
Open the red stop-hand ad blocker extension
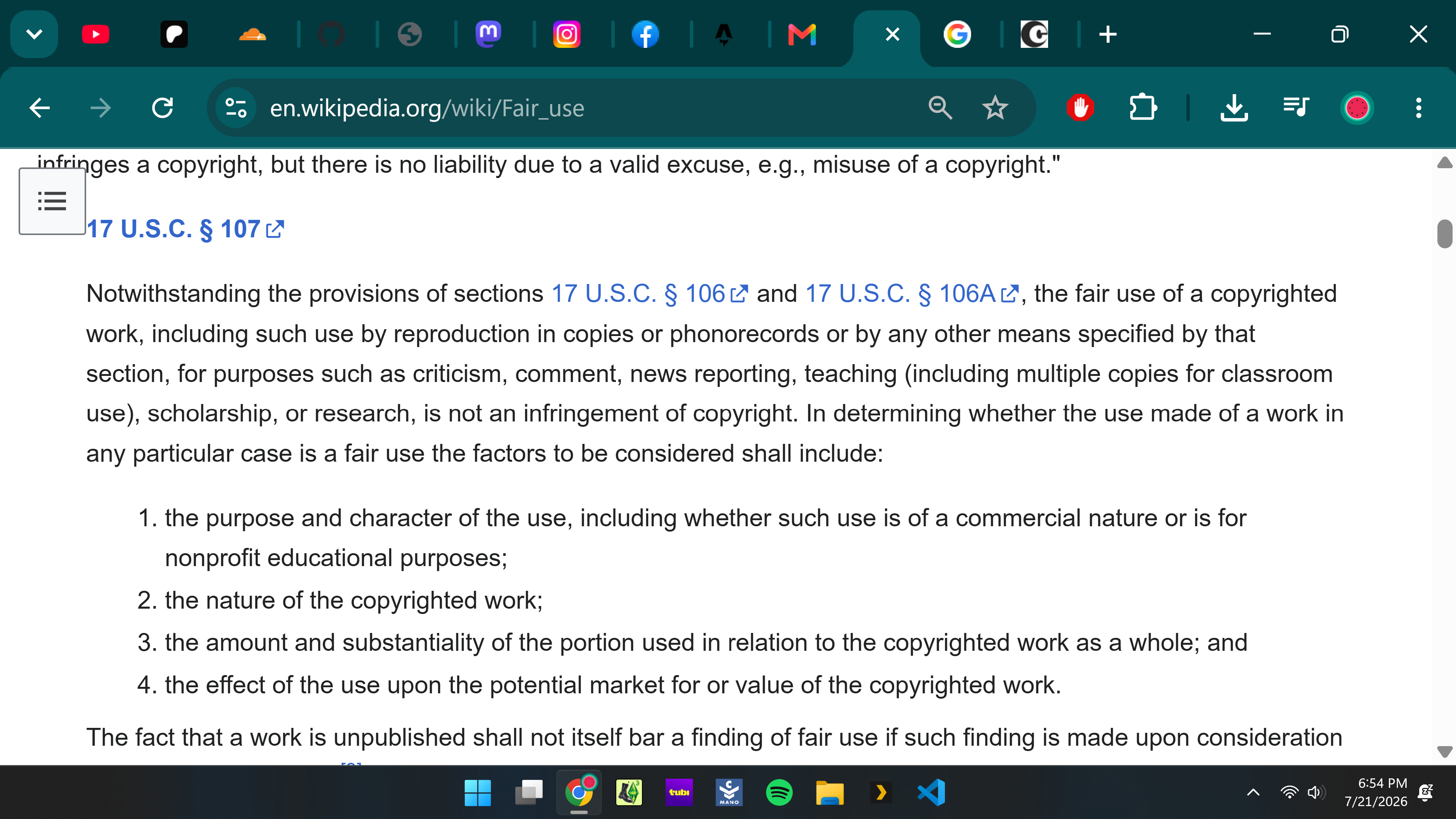coord(1080,107)
